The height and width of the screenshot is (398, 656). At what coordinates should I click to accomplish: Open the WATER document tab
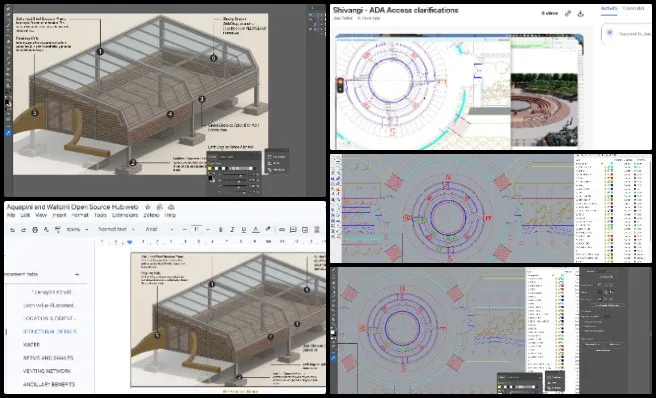click(31, 345)
